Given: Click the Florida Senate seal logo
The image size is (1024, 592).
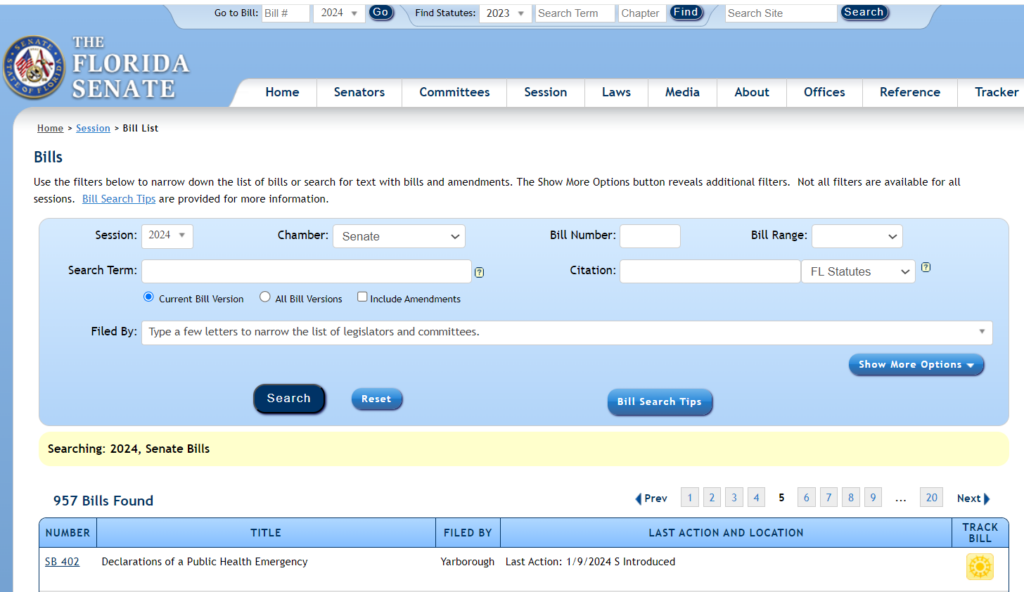Looking at the screenshot, I should click(34, 67).
